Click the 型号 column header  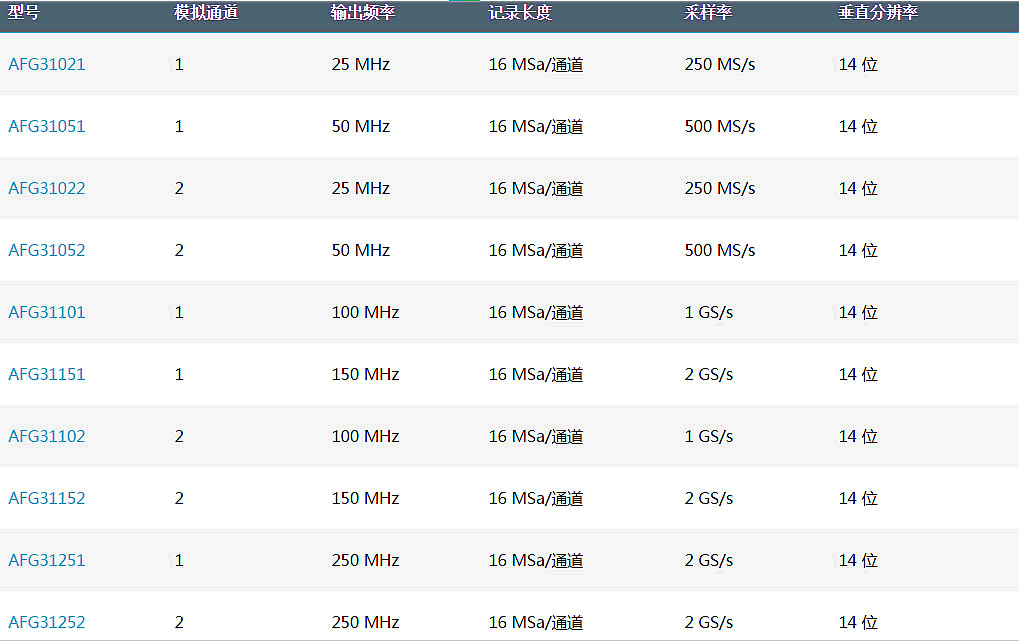[24, 14]
